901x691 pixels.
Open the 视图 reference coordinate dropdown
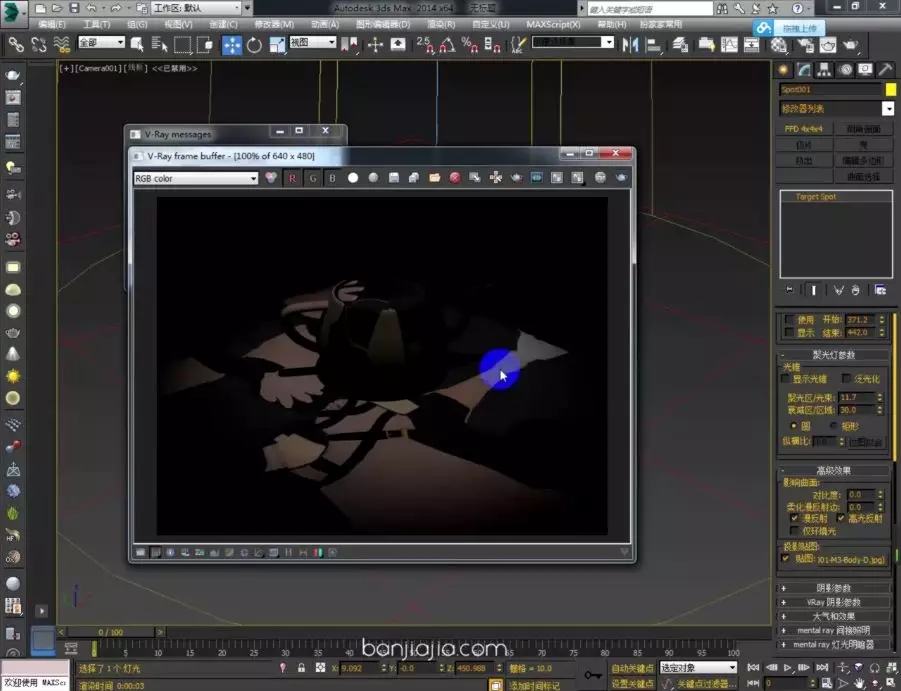tap(313, 43)
